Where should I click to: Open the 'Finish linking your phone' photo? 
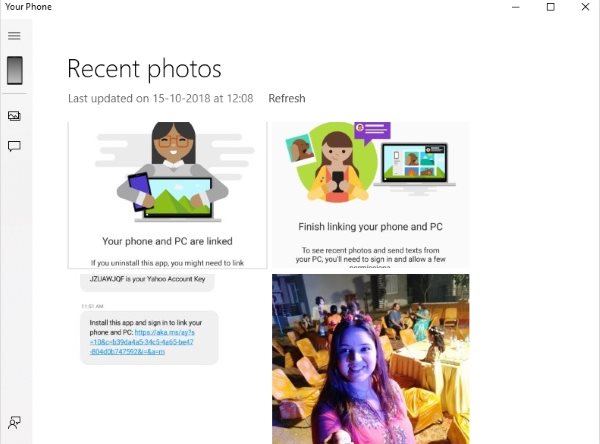370,194
